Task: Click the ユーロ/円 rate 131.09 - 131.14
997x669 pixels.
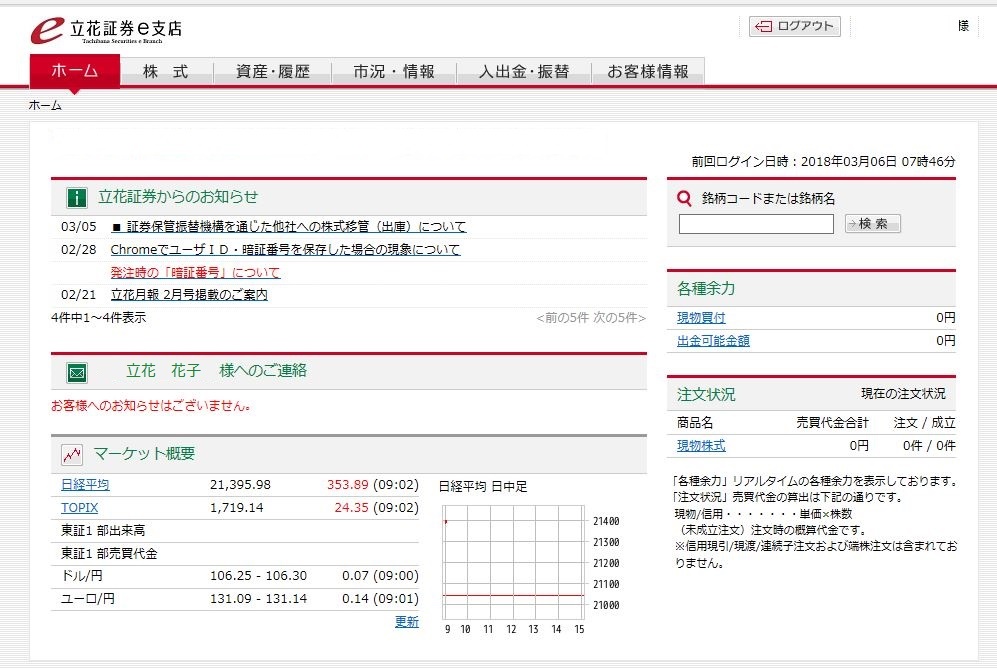Action: coord(258,598)
